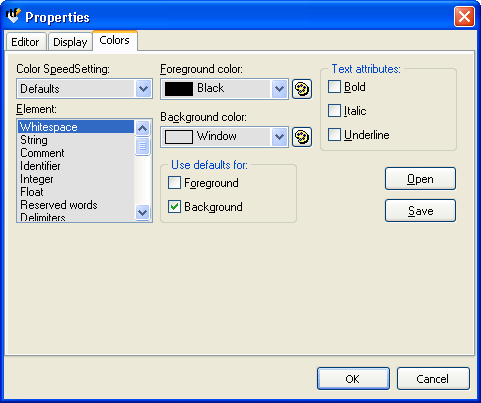The image size is (481, 403).
Task: Expand the Color SpeedSetting dropdown
Action: pos(143,89)
